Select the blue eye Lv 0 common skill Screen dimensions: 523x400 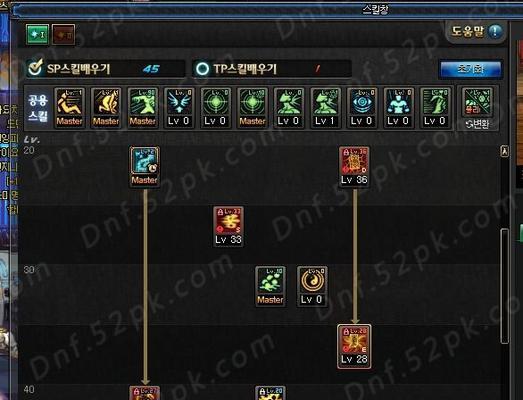pyautogui.click(x=362, y=108)
